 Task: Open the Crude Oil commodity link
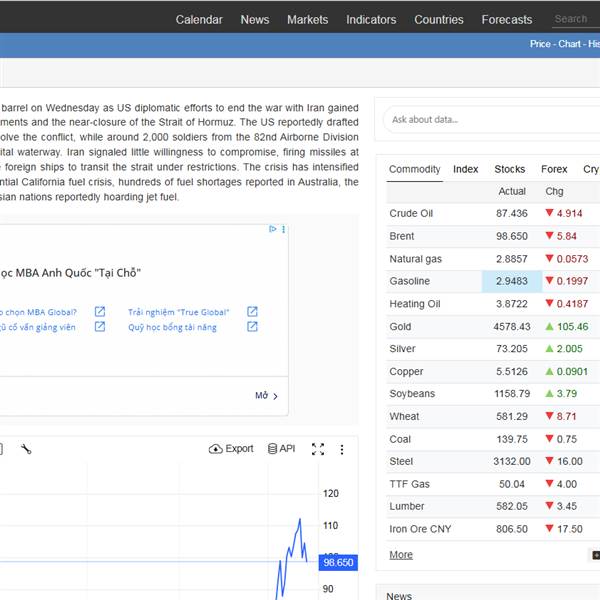pyautogui.click(x=411, y=213)
